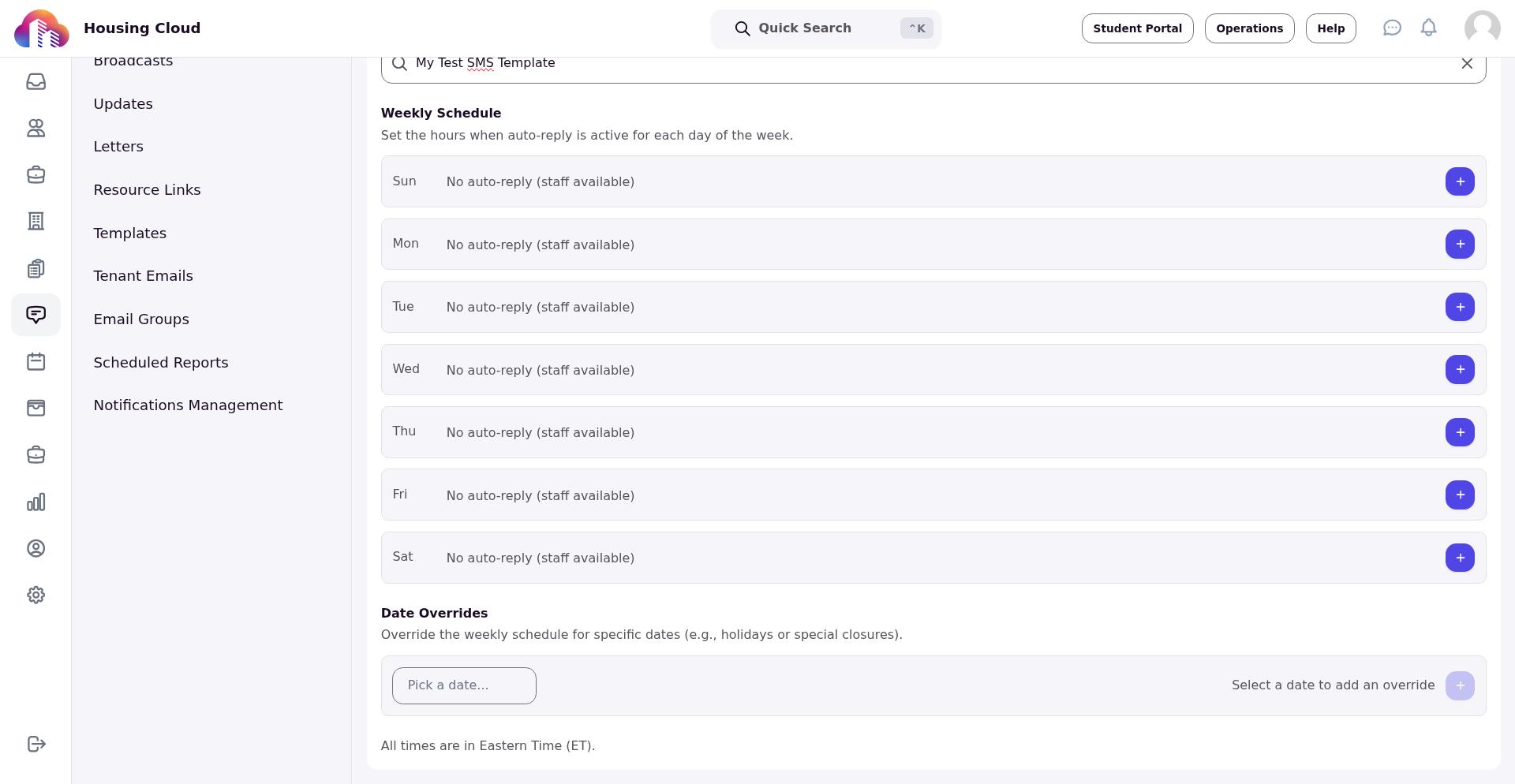The image size is (1515, 784).
Task: Open the user avatar menu
Action: click(x=1483, y=28)
